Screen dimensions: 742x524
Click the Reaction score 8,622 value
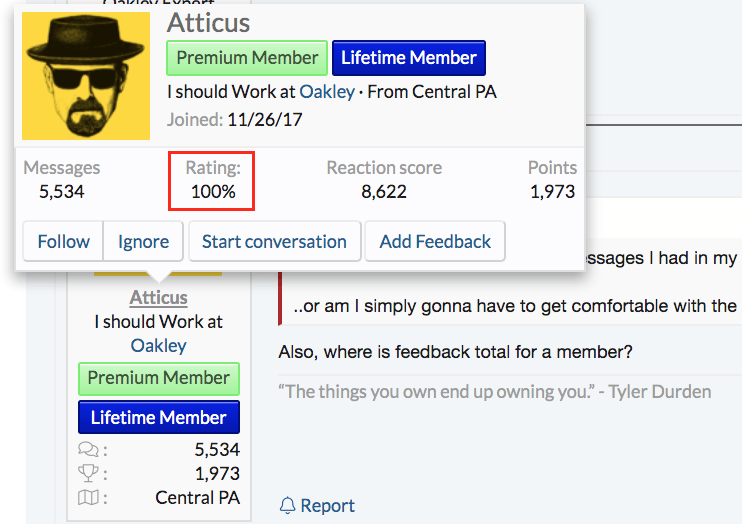tap(384, 191)
